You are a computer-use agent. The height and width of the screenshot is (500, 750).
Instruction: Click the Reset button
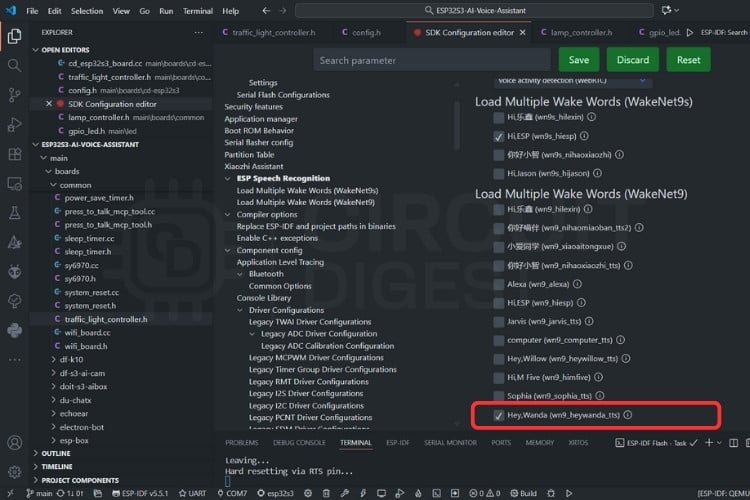(688, 60)
